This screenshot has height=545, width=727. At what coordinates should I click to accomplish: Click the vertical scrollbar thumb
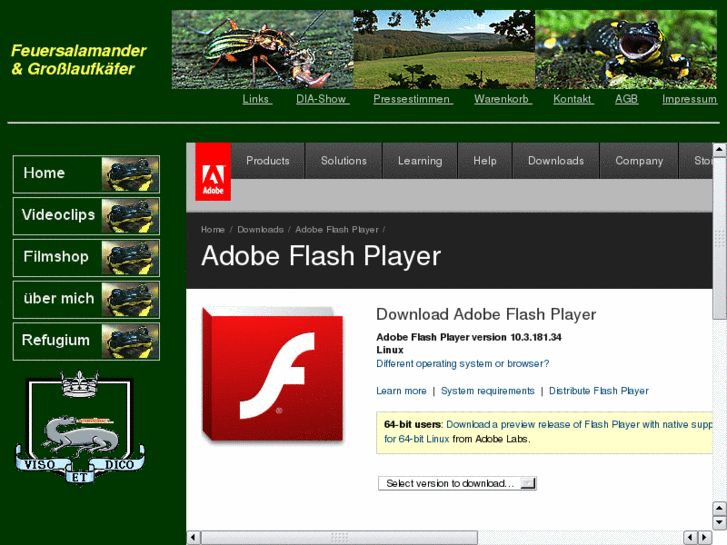(x=719, y=238)
